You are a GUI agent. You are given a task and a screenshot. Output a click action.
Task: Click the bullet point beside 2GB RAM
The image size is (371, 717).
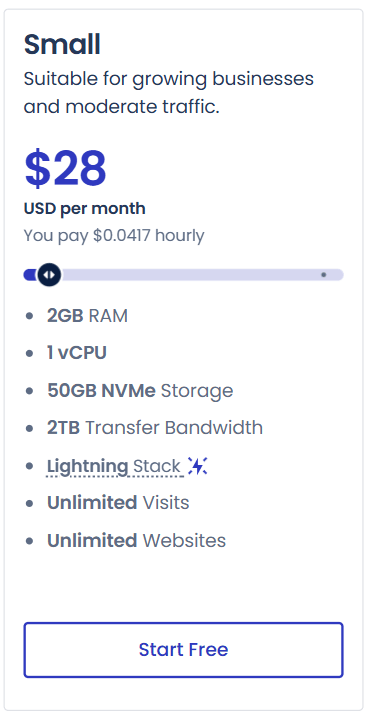(30, 316)
